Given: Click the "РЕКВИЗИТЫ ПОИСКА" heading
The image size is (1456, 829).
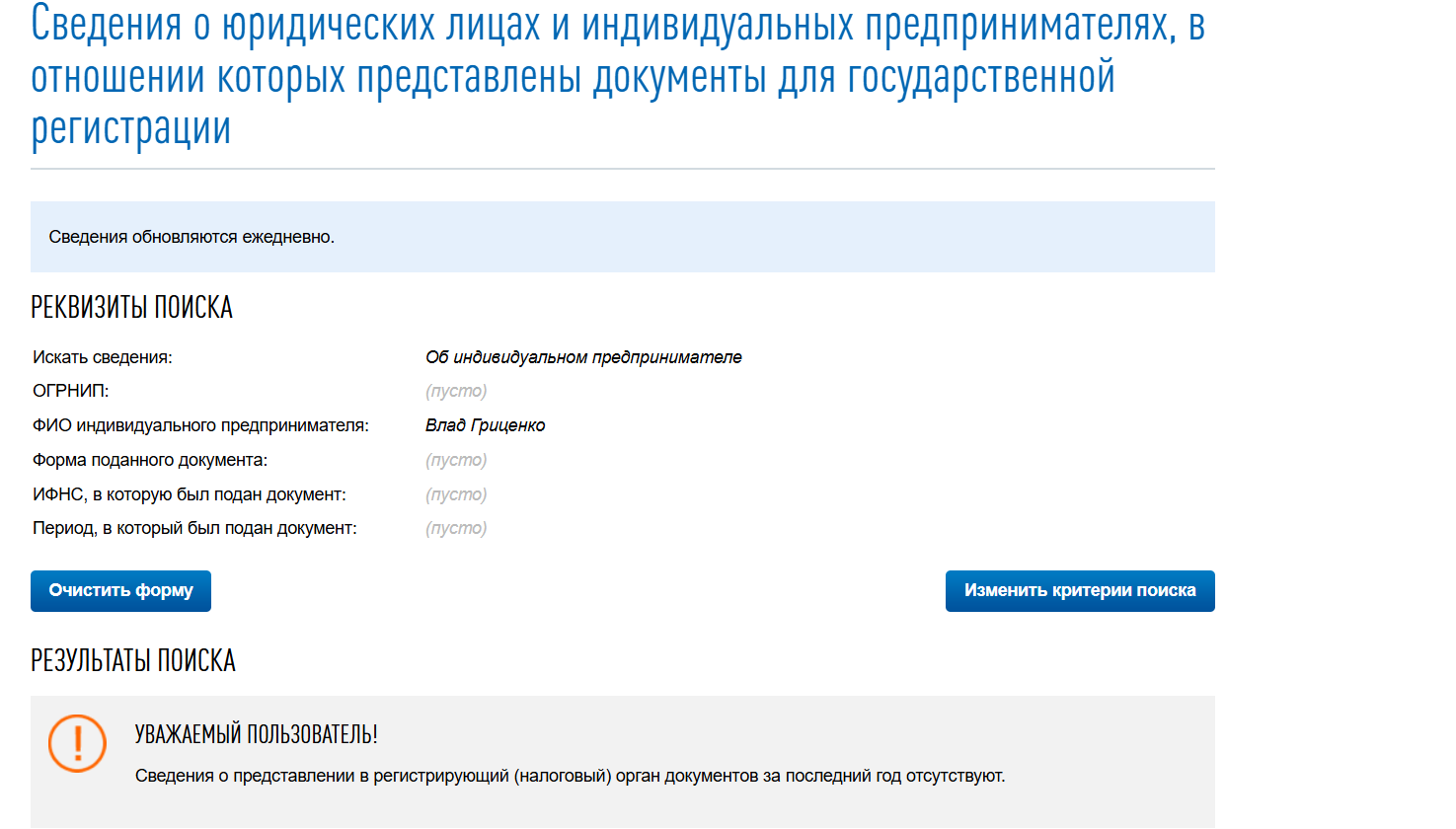Looking at the screenshot, I should pos(131,307).
